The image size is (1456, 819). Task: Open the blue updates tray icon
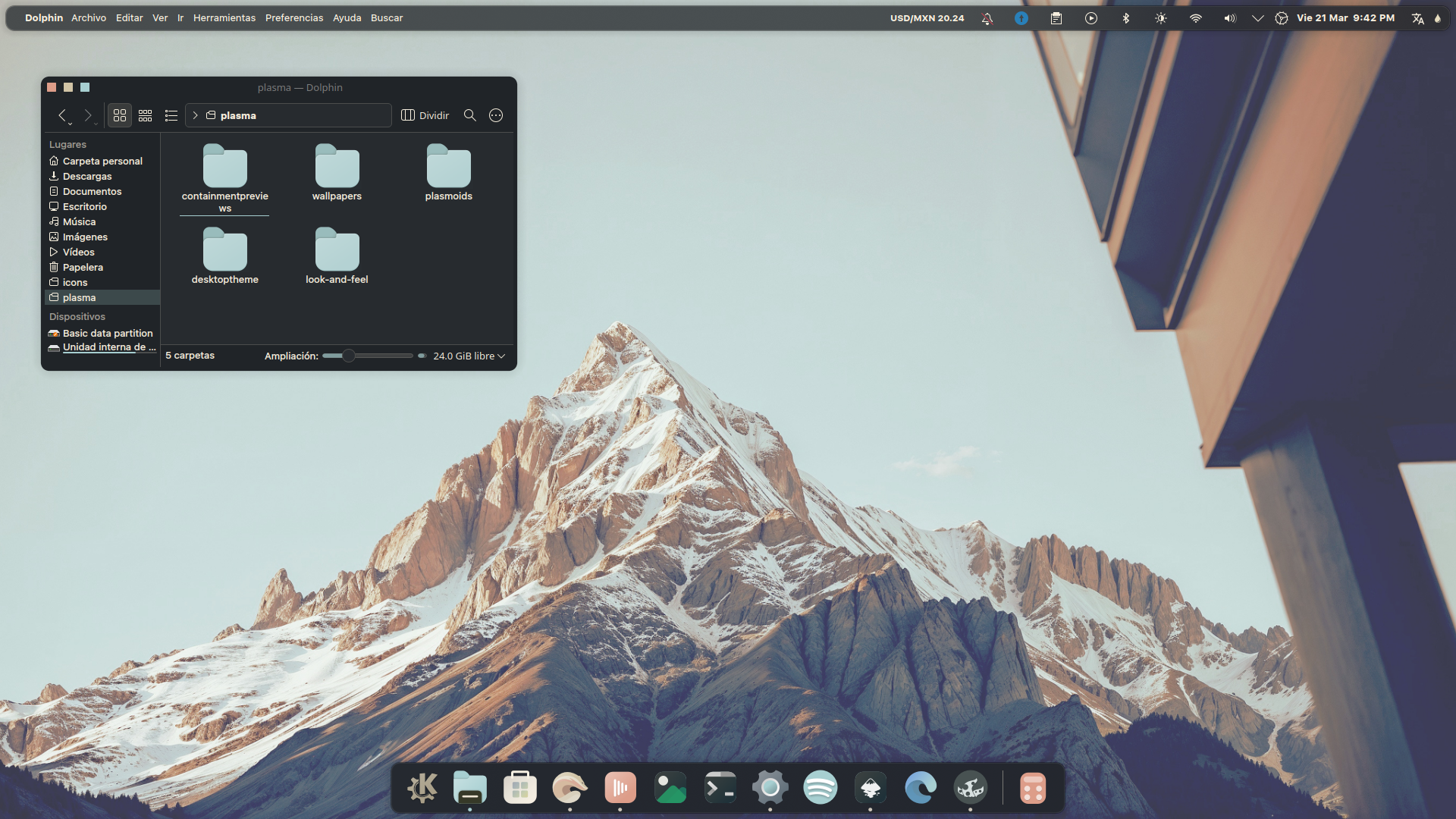(1021, 18)
